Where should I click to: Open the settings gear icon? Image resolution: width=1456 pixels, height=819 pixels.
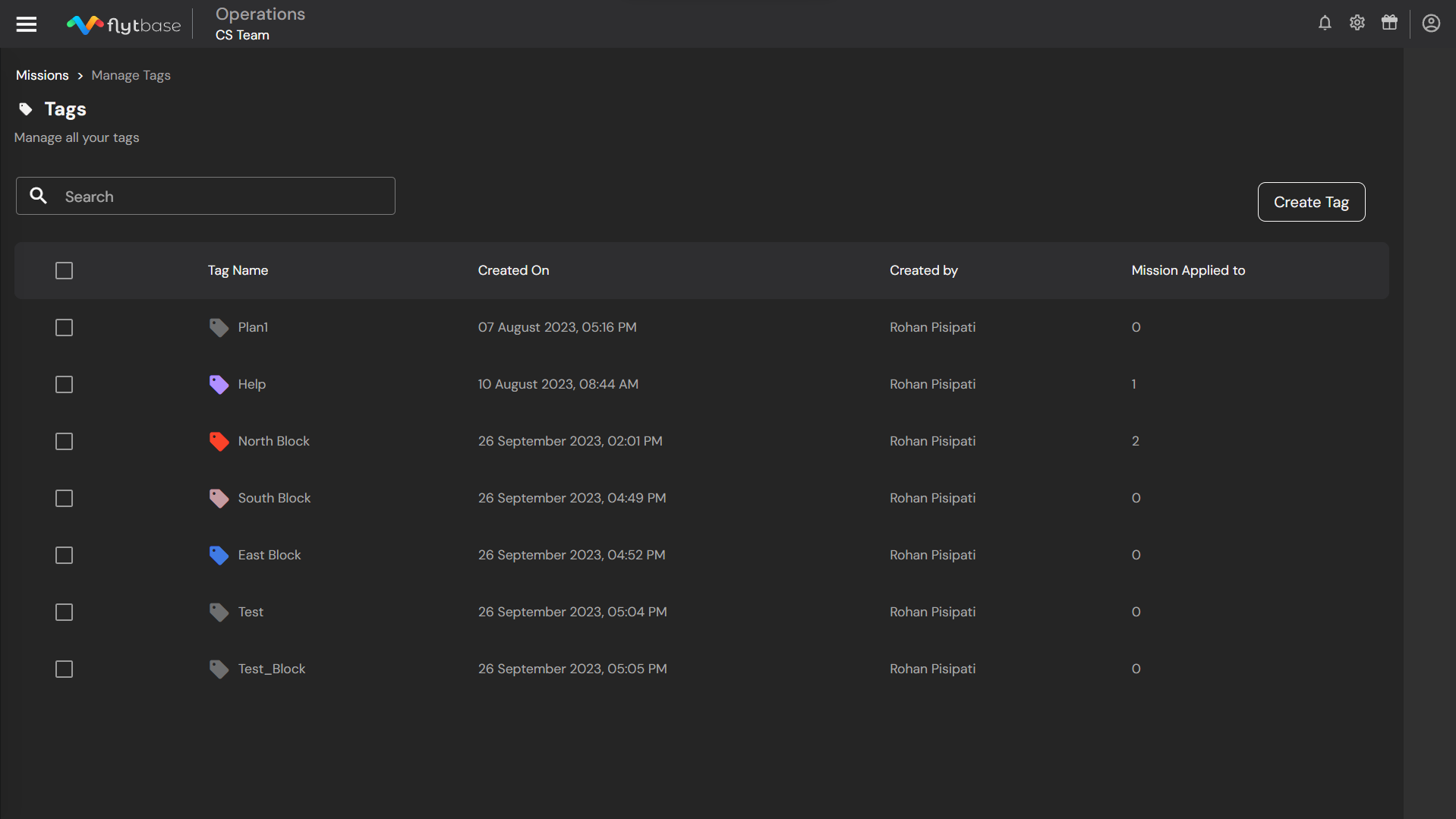tap(1357, 23)
